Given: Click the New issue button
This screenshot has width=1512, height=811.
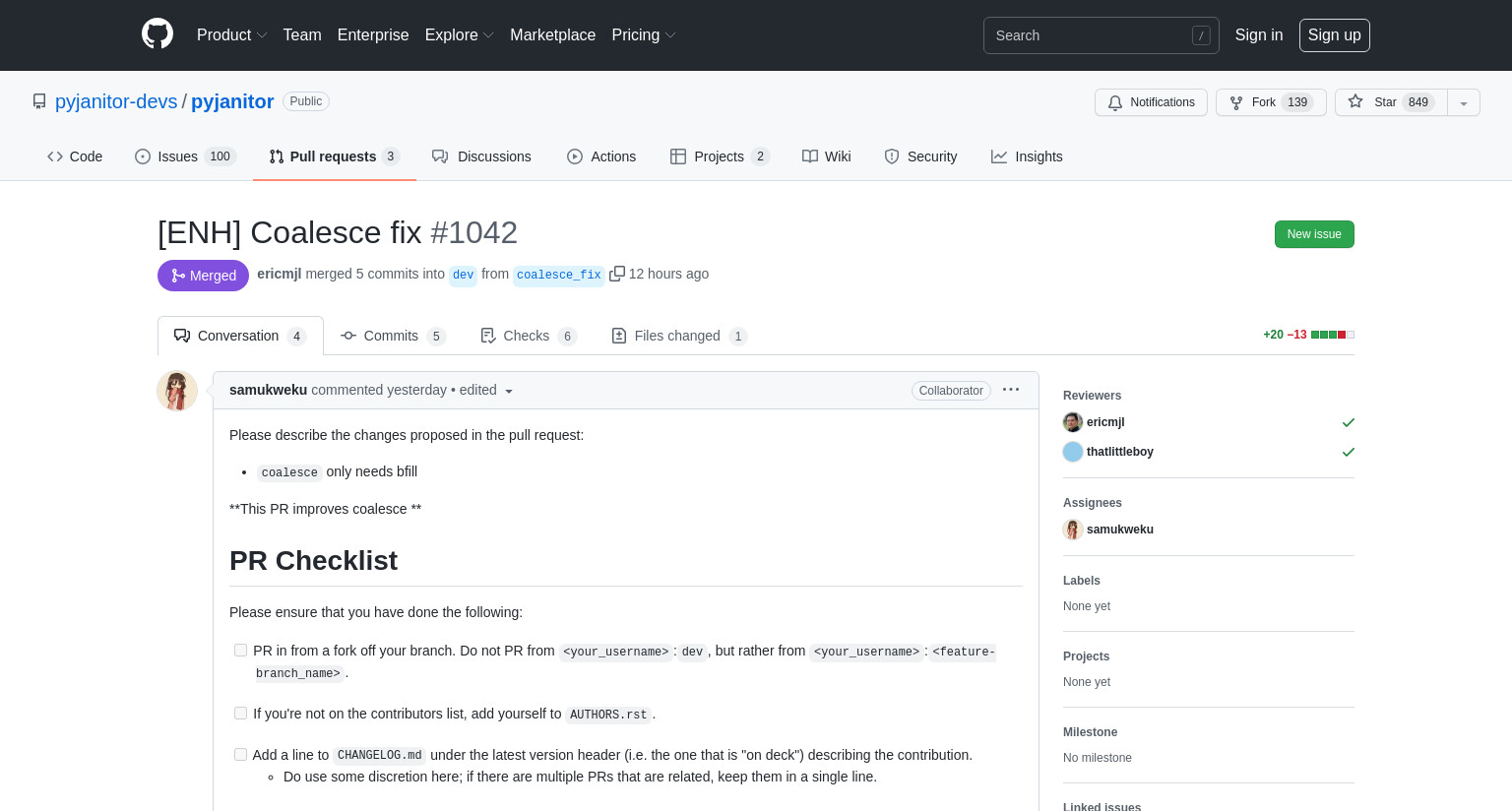Looking at the screenshot, I should pos(1314,234).
